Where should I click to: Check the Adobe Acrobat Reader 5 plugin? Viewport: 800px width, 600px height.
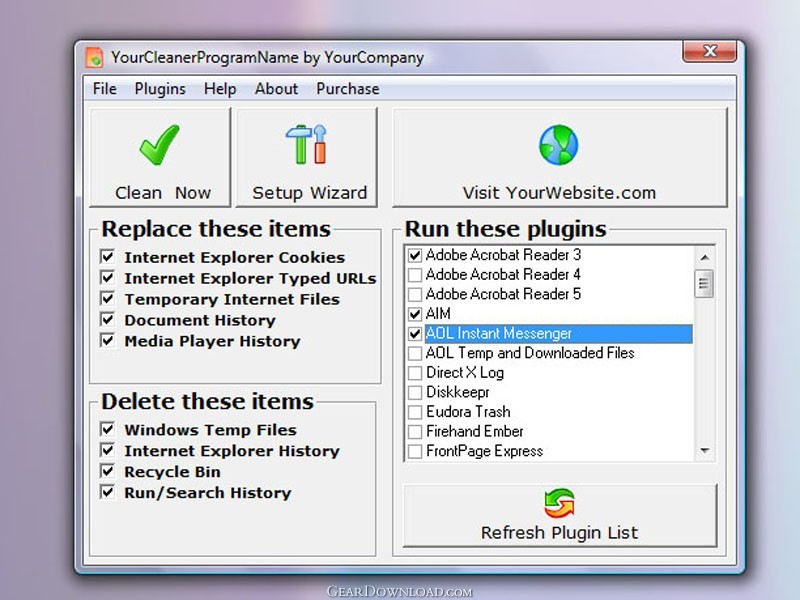pyautogui.click(x=415, y=294)
